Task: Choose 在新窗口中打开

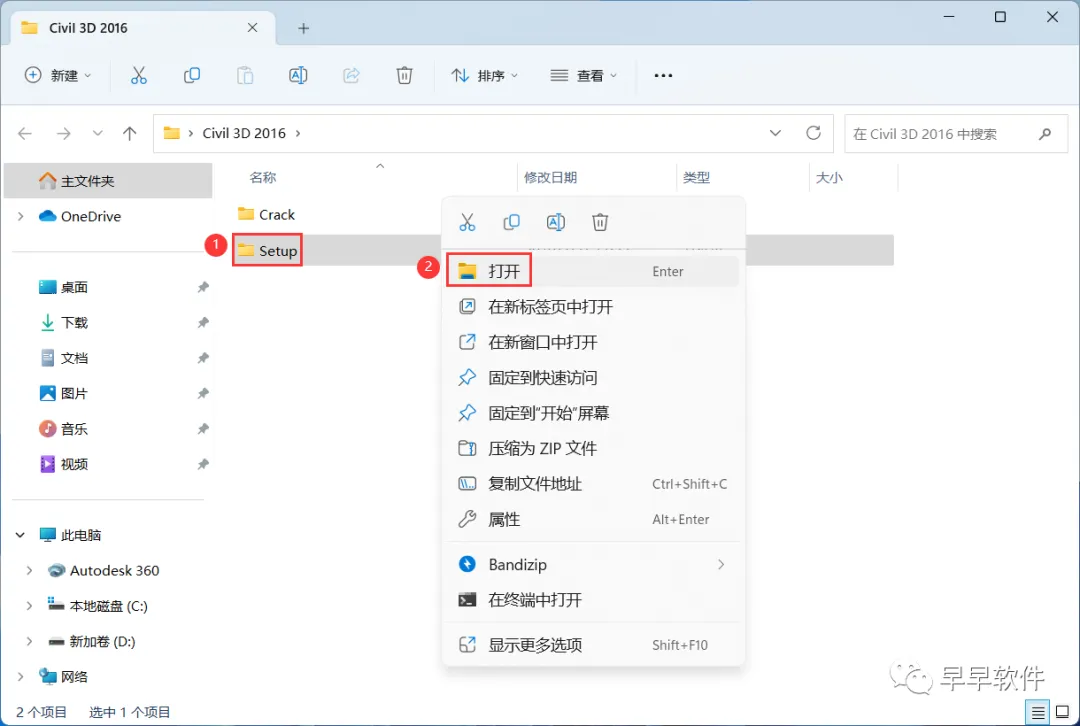Action: point(593,342)
